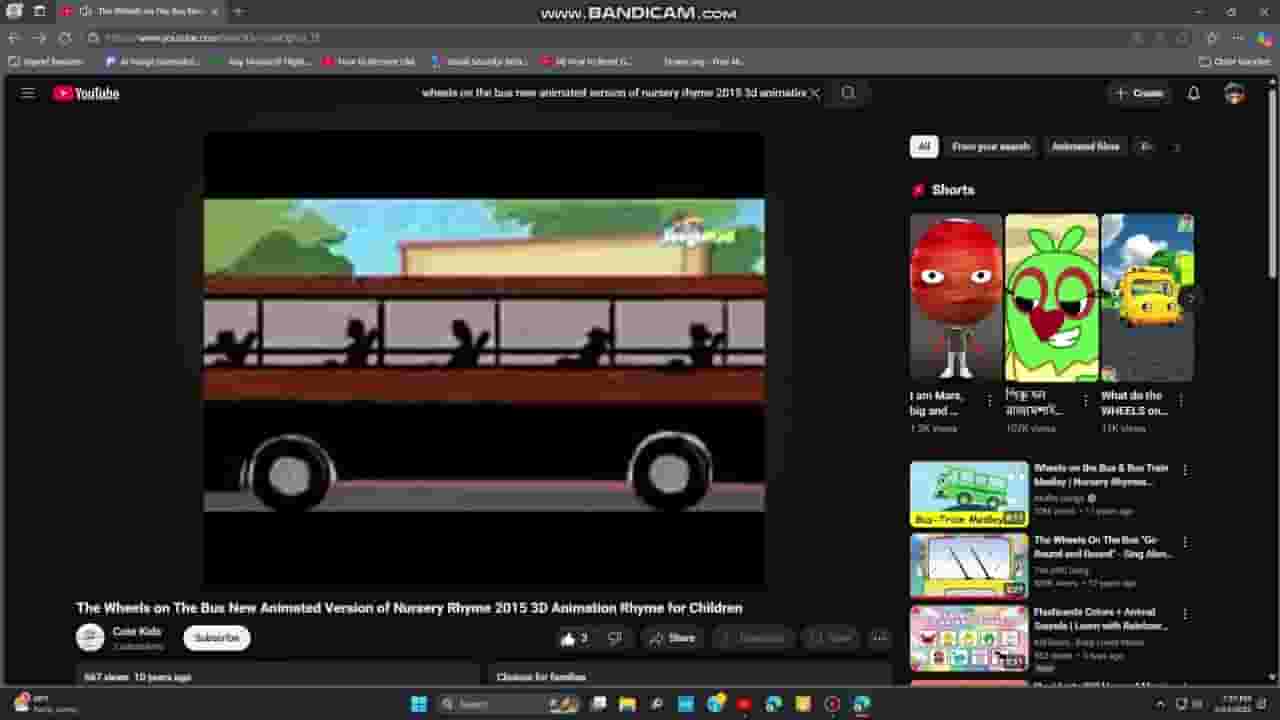Open The Wheels On The Bus Go Round title
The height and width of the screenshot is (720, 1280).
pyautogui.click(x=1103, y=547)
